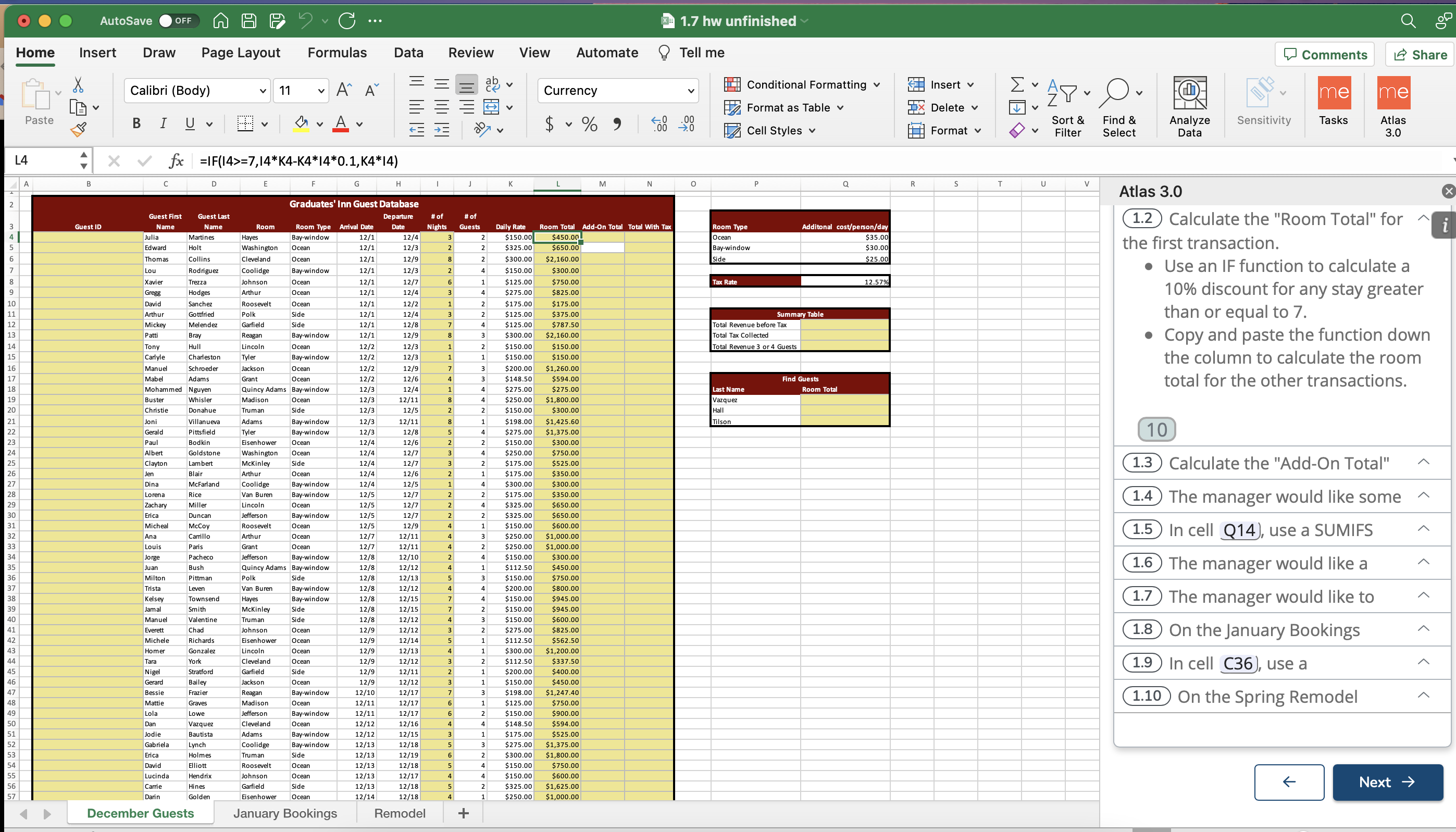The width and height of the screenshot is (1456, 832).
Task: Click the Insert Function fx icon
Action: pyautogui.click(x=177, y=160)
